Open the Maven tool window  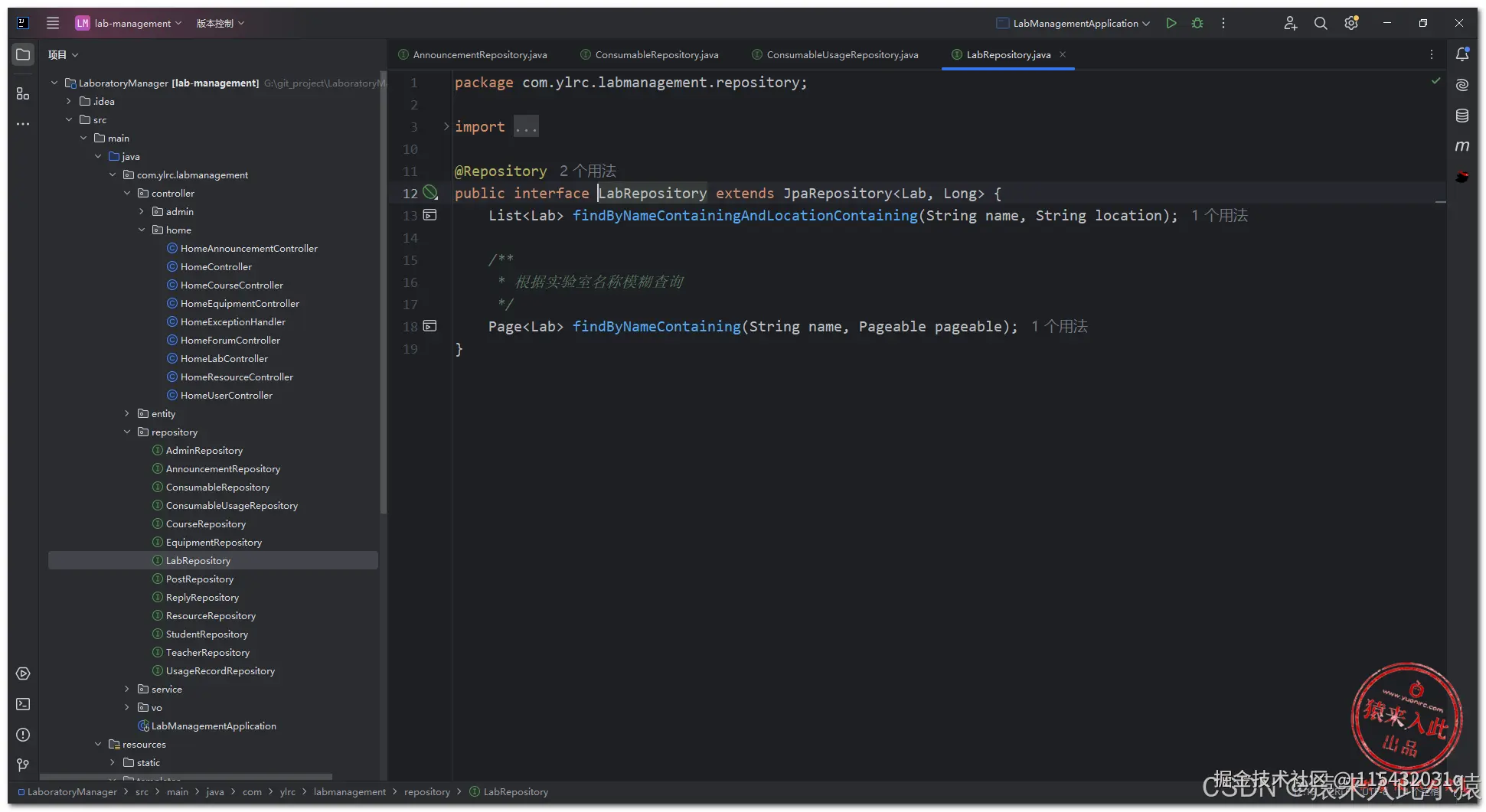pos(1462,146)
